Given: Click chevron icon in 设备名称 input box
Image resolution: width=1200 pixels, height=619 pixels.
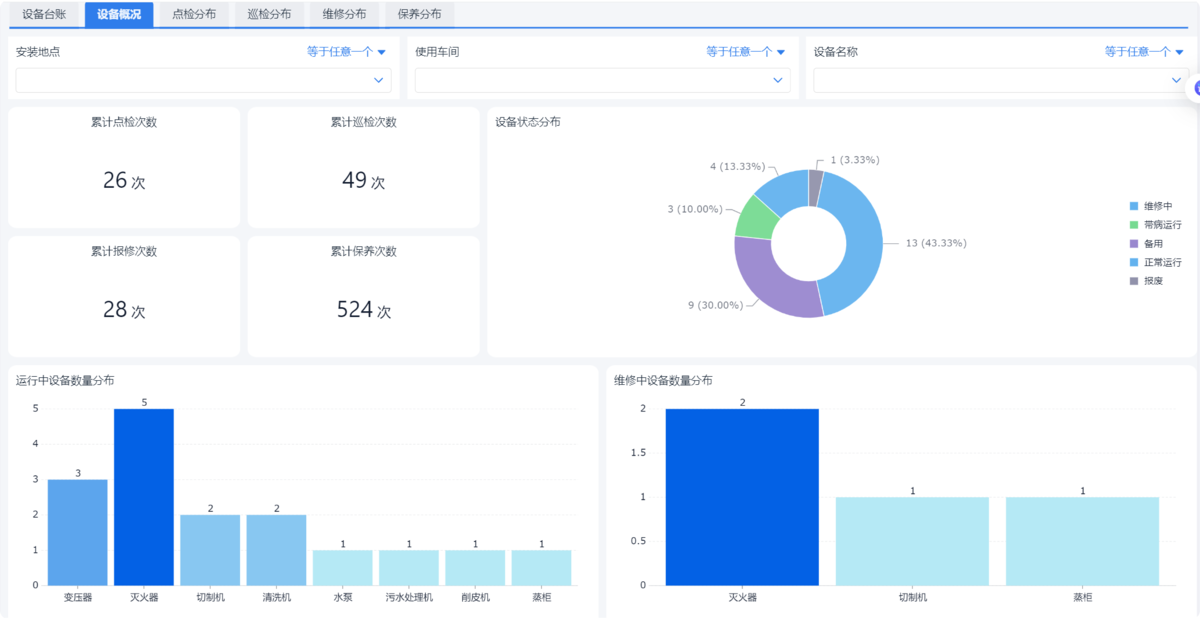Looking at the screenshot, I should pyautogui.click(x=1176, y=80).
